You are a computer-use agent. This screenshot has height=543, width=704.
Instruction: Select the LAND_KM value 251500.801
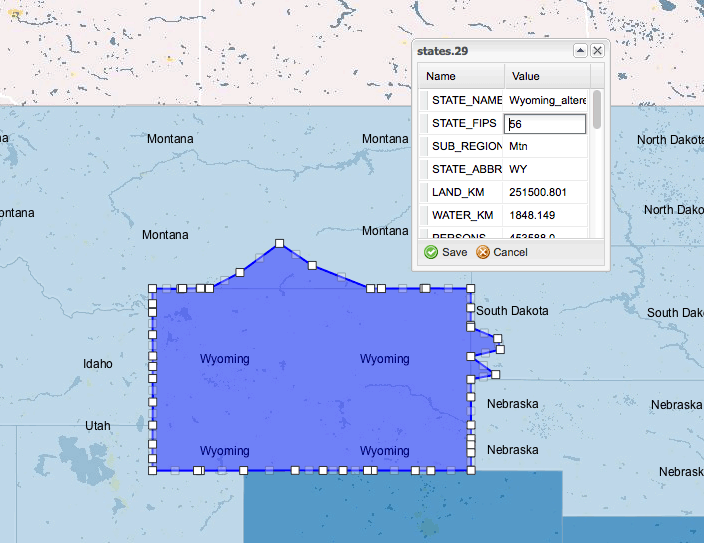[546, 192]
